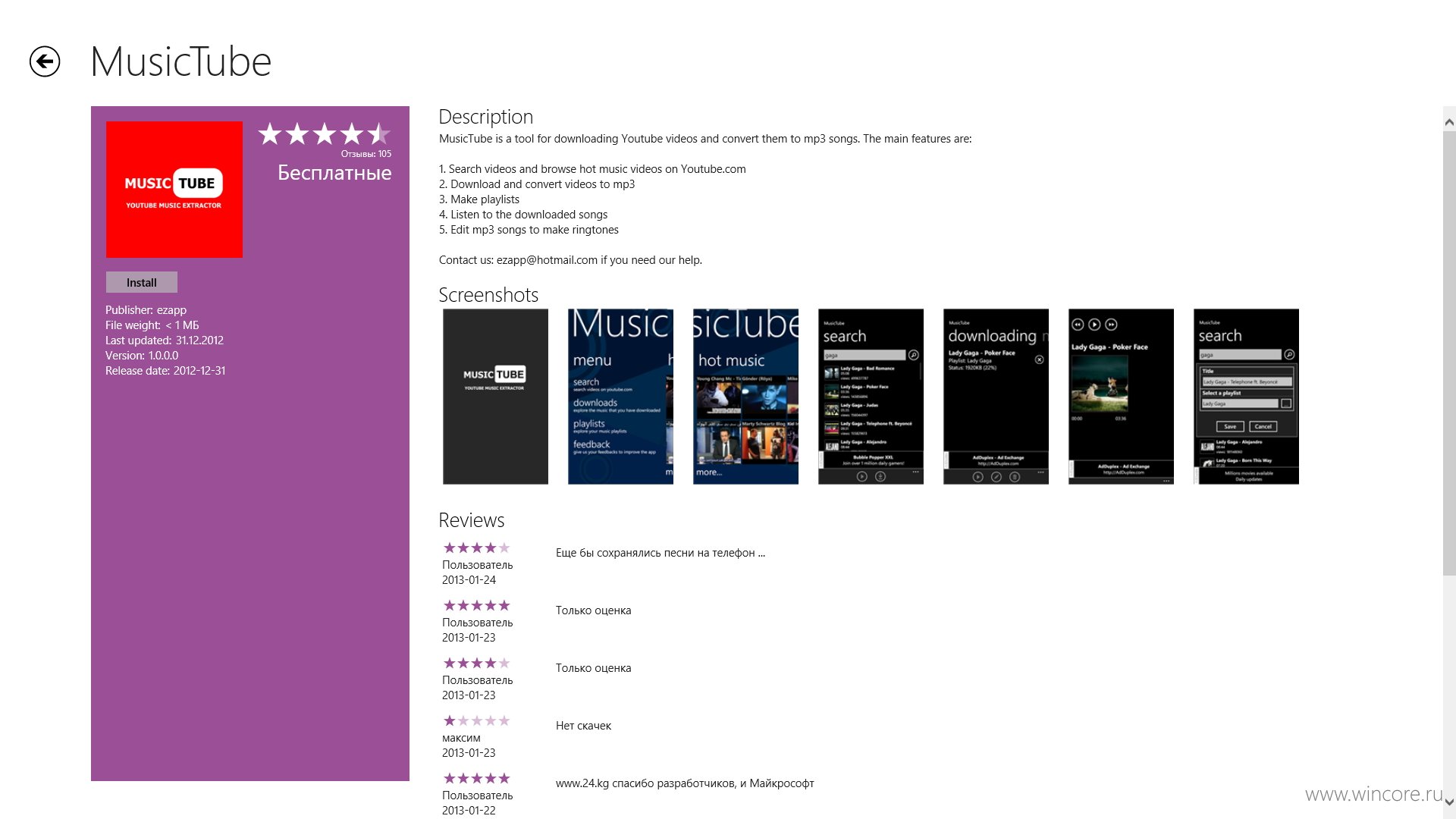1456x819 pixels.
Task: Open the first screenshot with MusicTube splash logo
Action: [495, 396]
